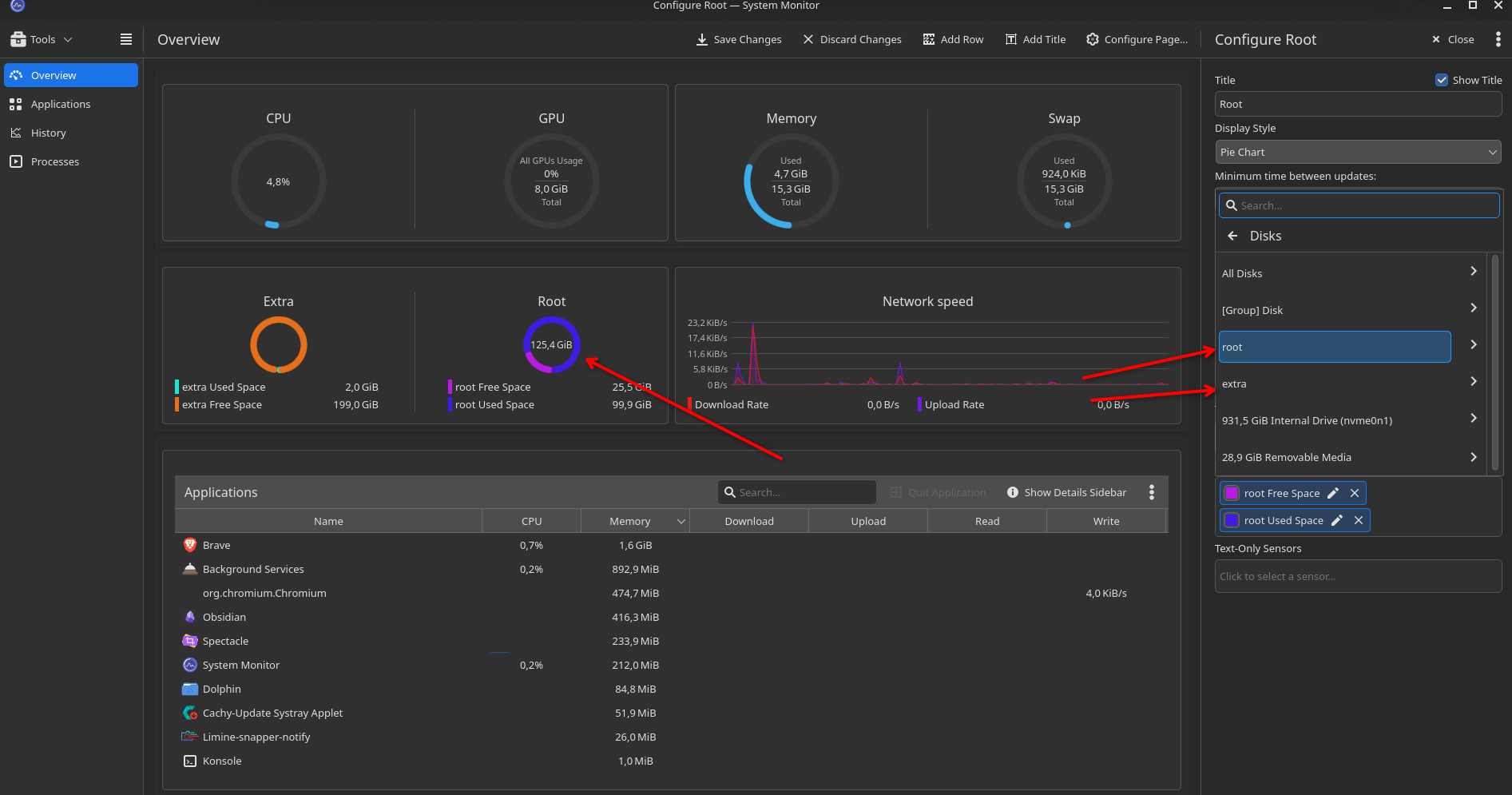Edit the root Used Space sensor label
The image size is (1512, 795).
coord(1336,520)
